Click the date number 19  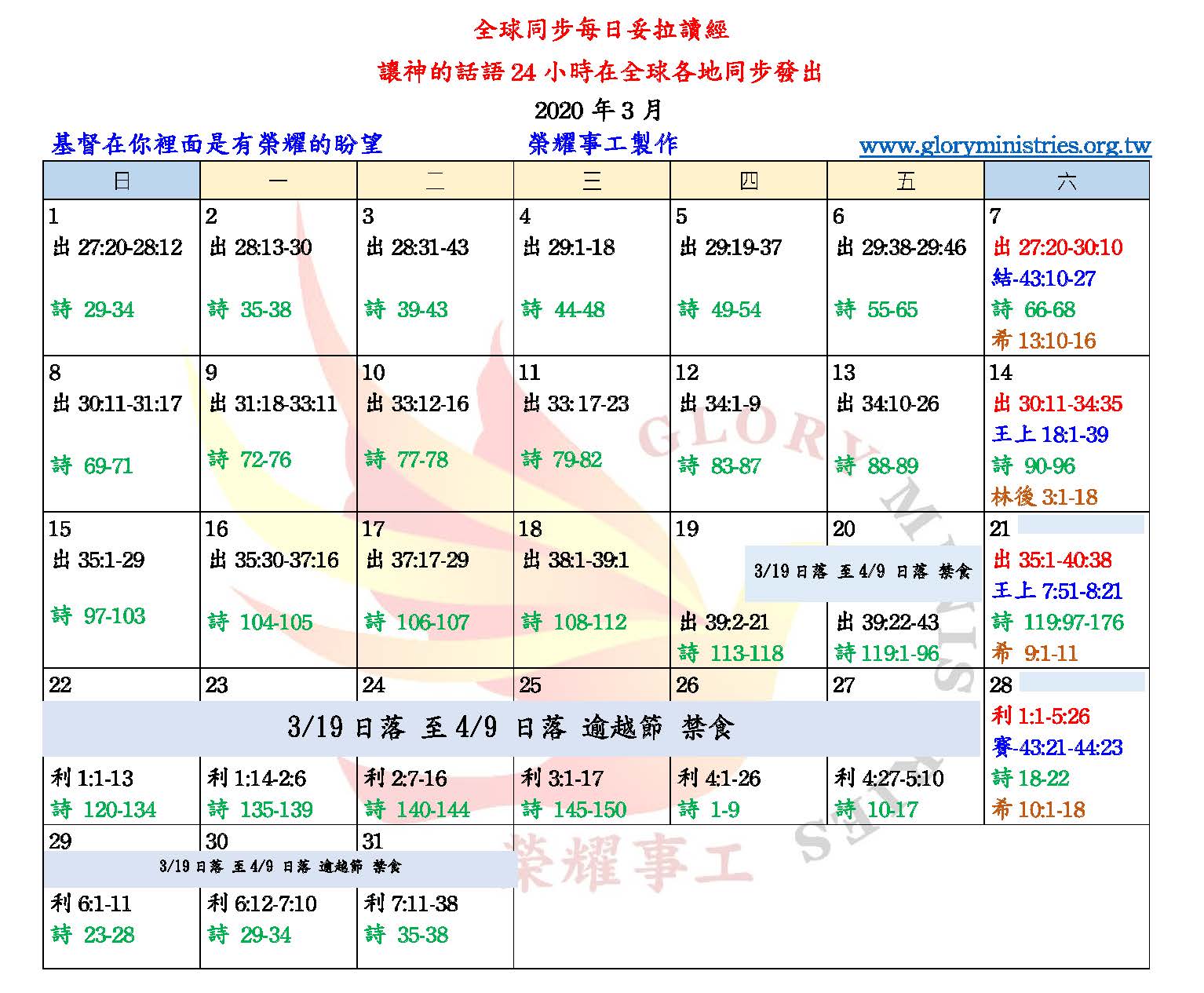pyautogui.click(x=687, y=528)
